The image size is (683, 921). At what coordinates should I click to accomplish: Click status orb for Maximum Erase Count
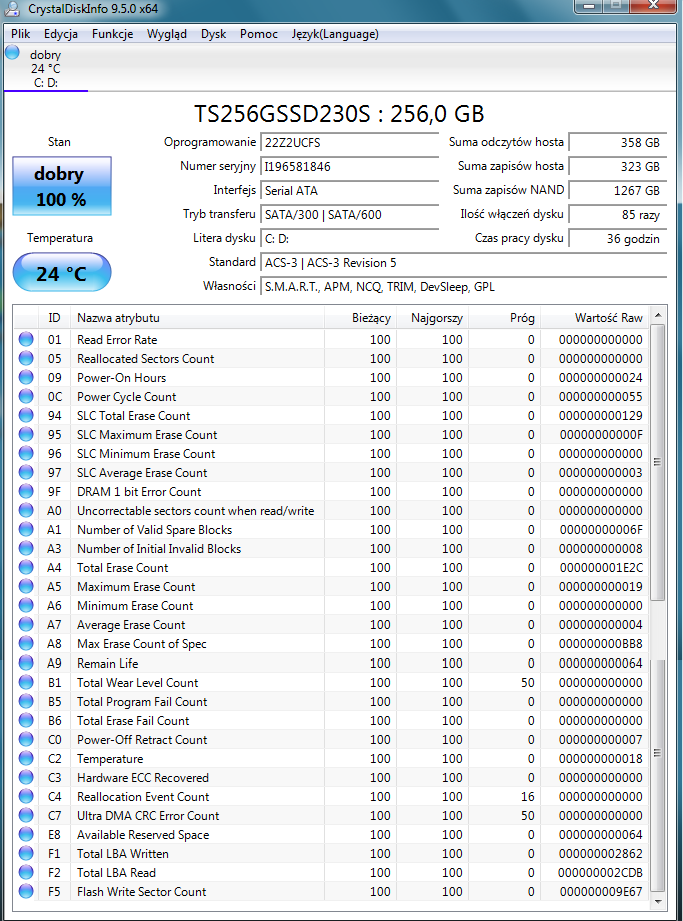pos(26,586)
